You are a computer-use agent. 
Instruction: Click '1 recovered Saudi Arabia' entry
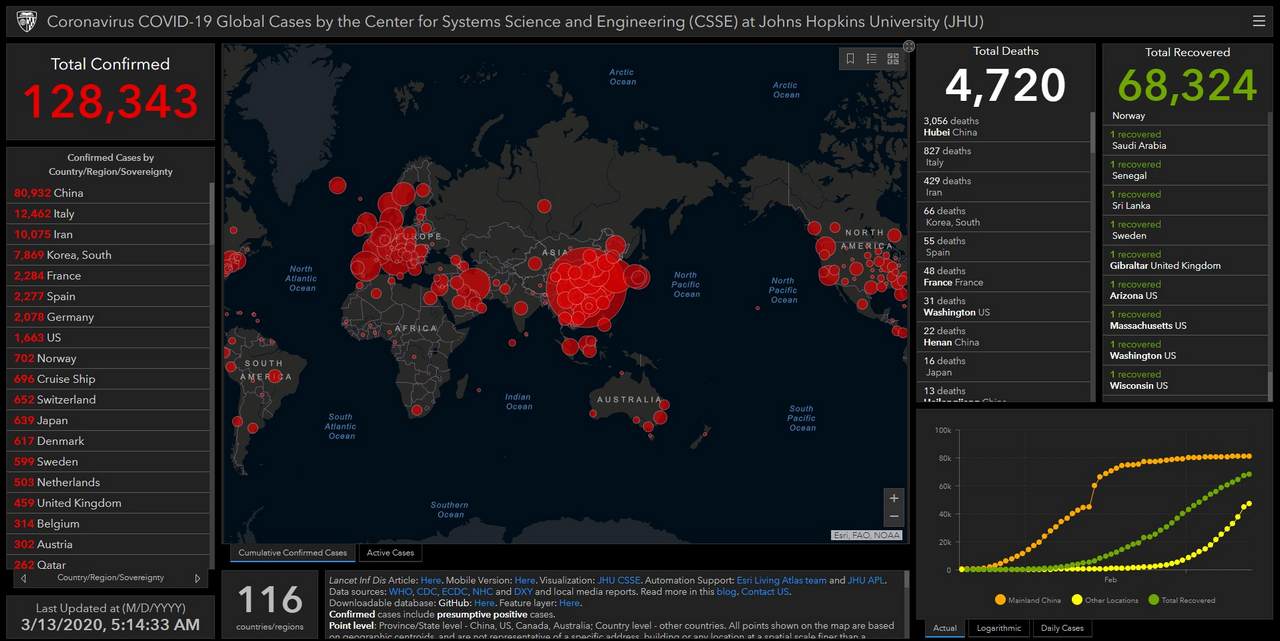pos(1187,140)
